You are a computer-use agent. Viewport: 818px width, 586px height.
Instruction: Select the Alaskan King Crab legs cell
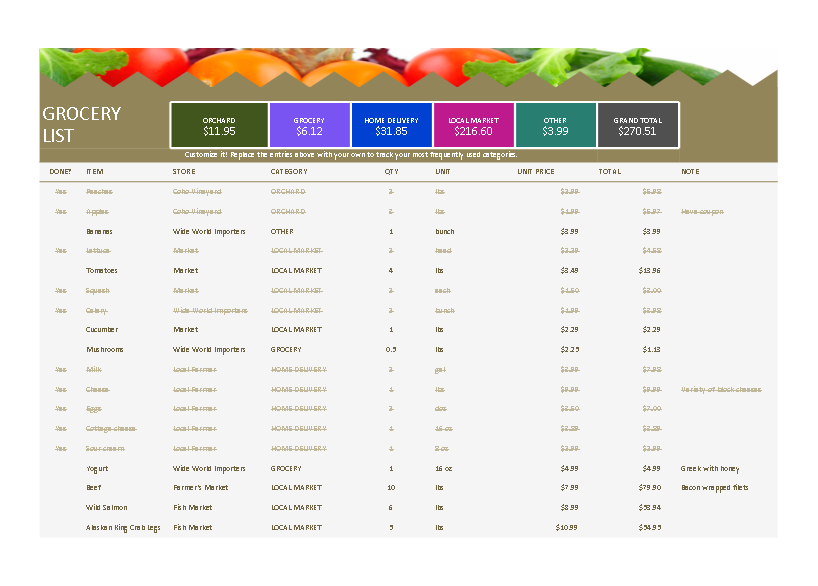[x=123, y=528]
